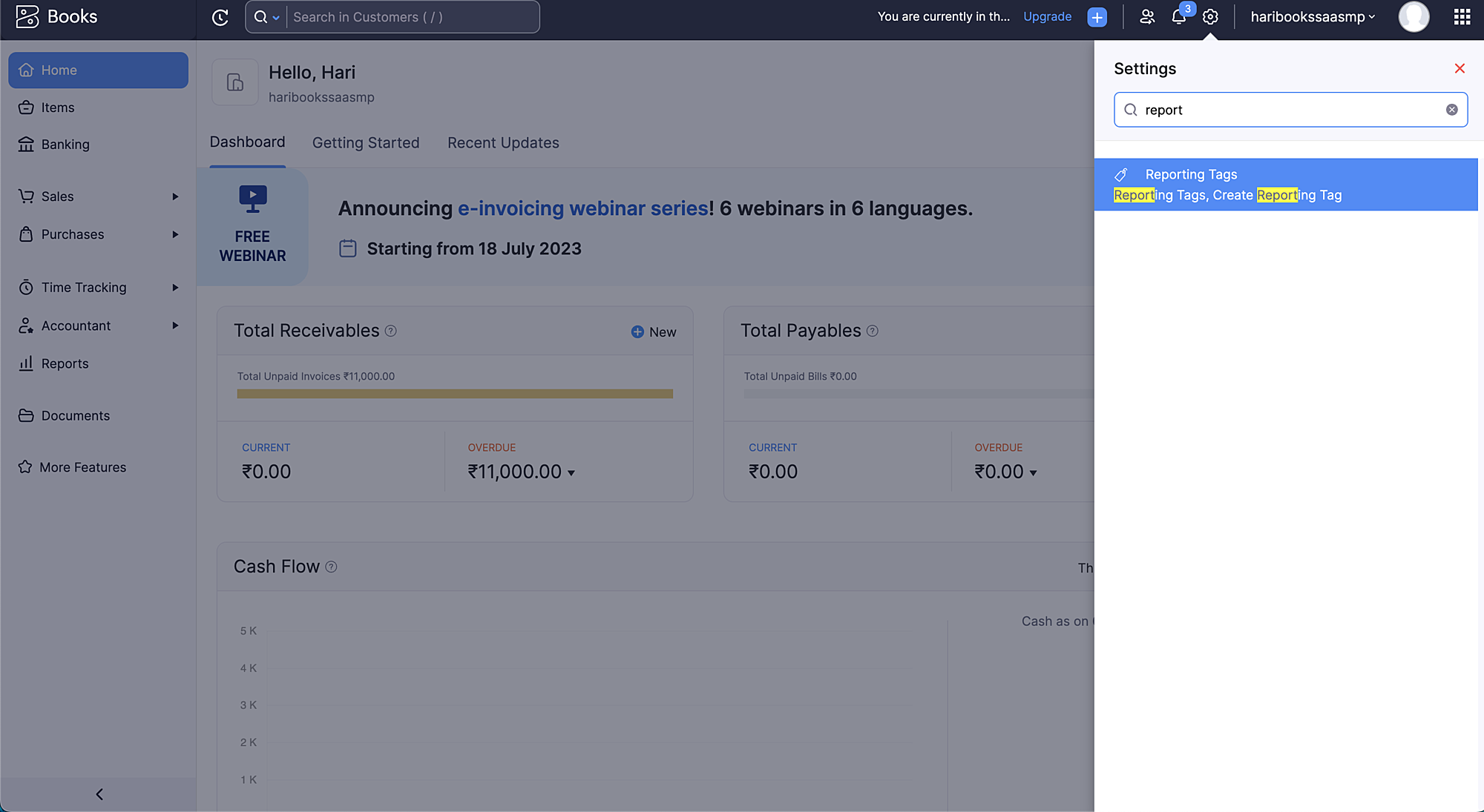Screen dimensions: 1484x812
Task: Click the settings search input field
Action: [x=1290, y=110]
